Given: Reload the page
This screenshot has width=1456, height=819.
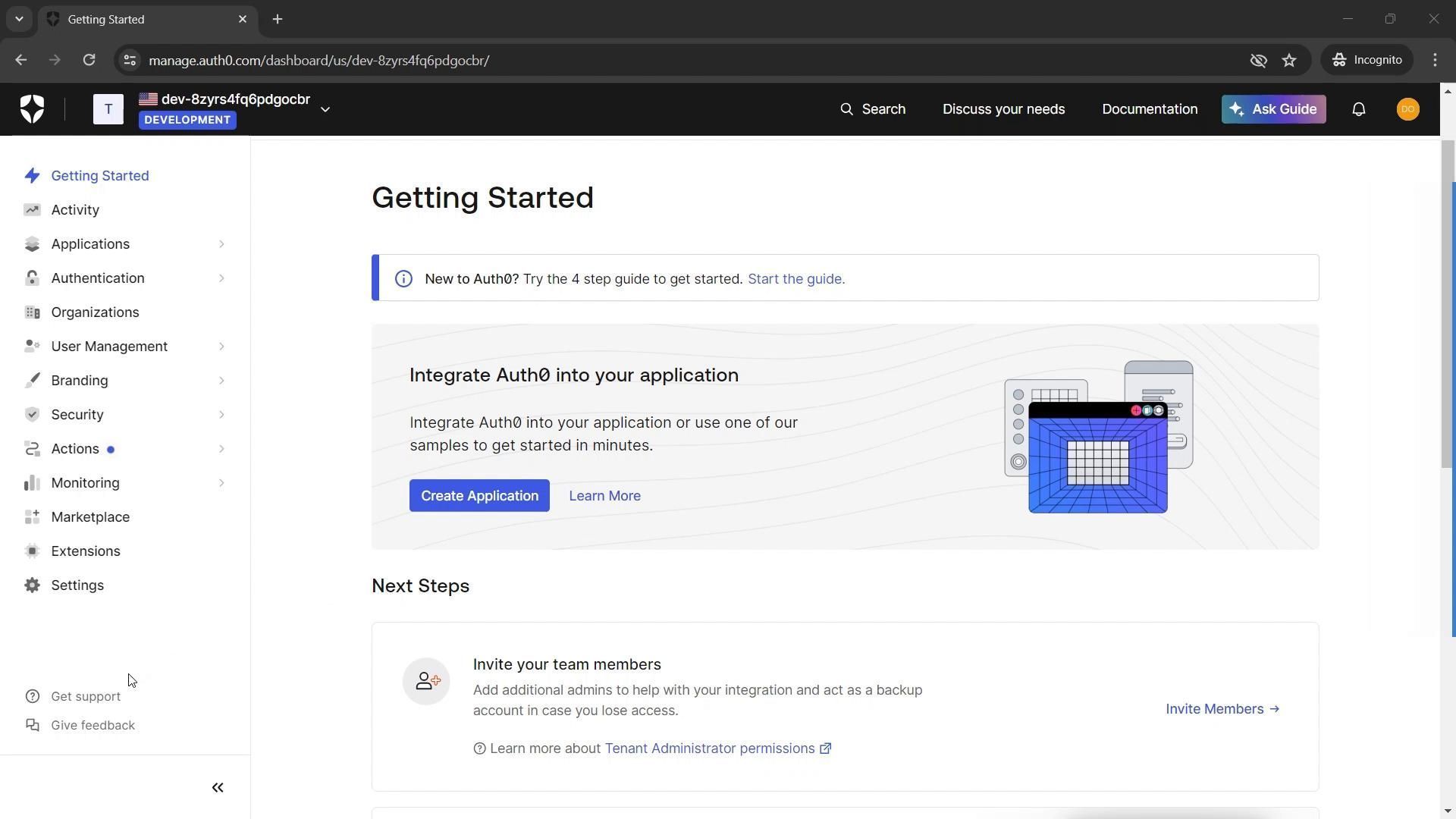Looking at the screenshot, I should pos(89,61).
